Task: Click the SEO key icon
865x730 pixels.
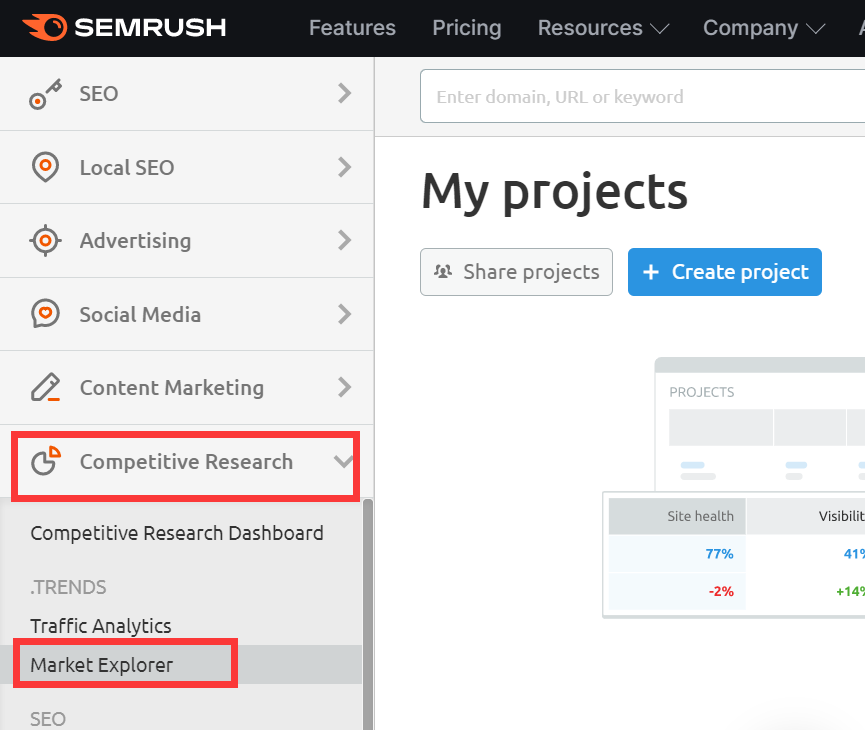Action: point(45,94)
